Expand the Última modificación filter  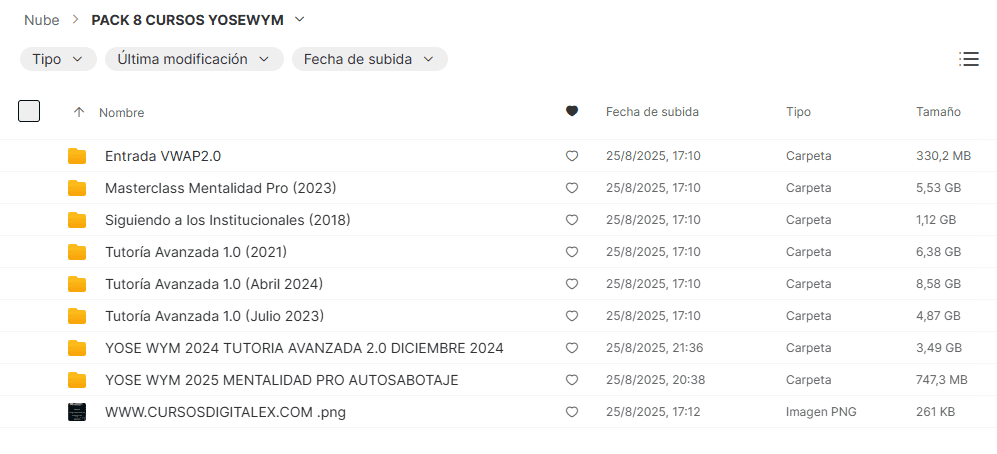pos(194,59)
